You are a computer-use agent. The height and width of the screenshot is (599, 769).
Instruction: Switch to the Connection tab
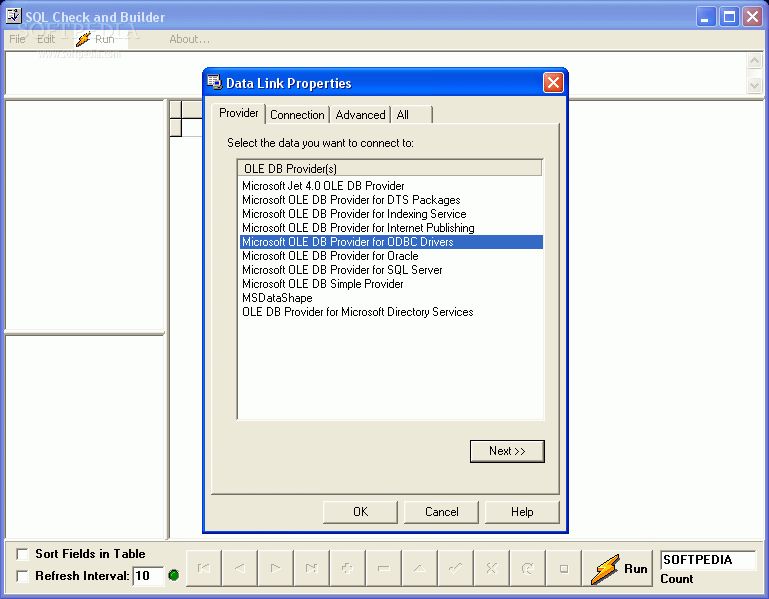tap(297, 115)
